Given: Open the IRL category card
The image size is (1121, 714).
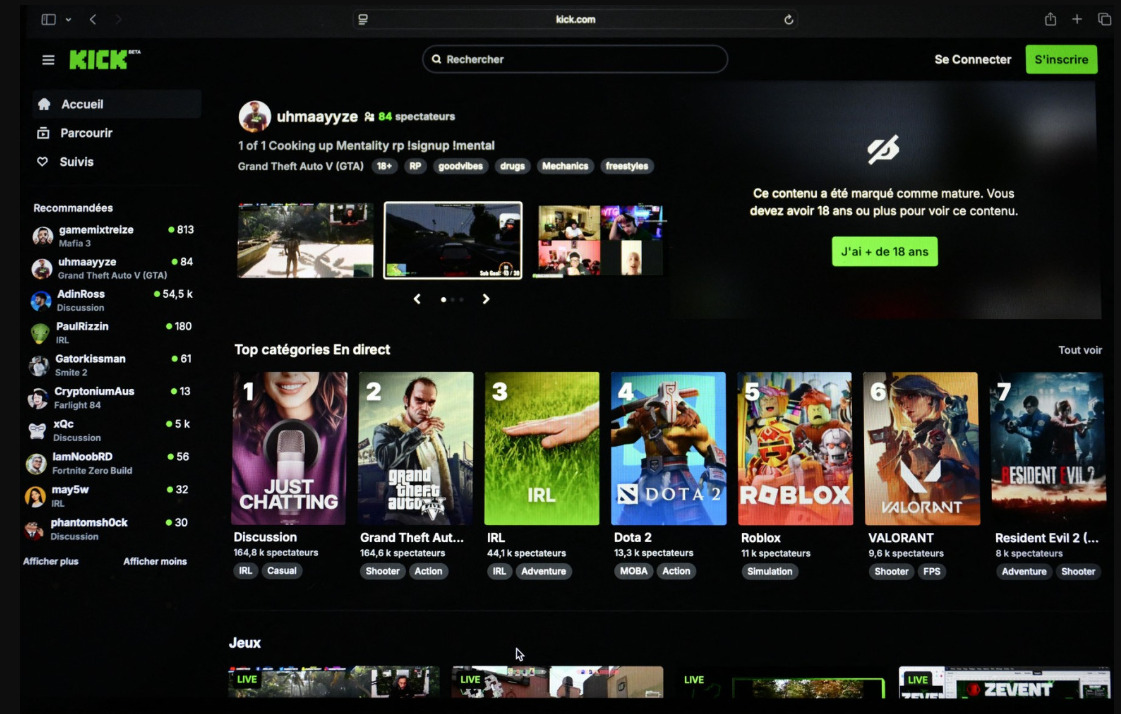Looking at the screenshot, I should (542, 448).
